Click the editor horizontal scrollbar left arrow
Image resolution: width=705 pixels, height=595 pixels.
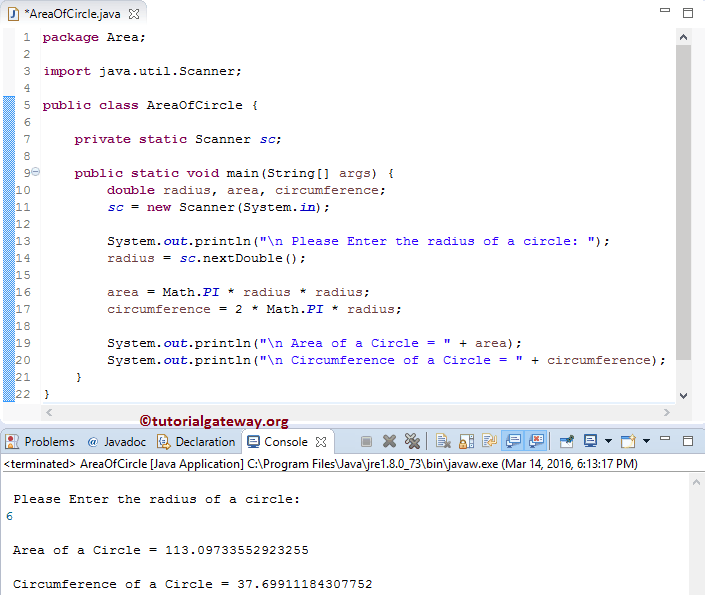[49, 412]
